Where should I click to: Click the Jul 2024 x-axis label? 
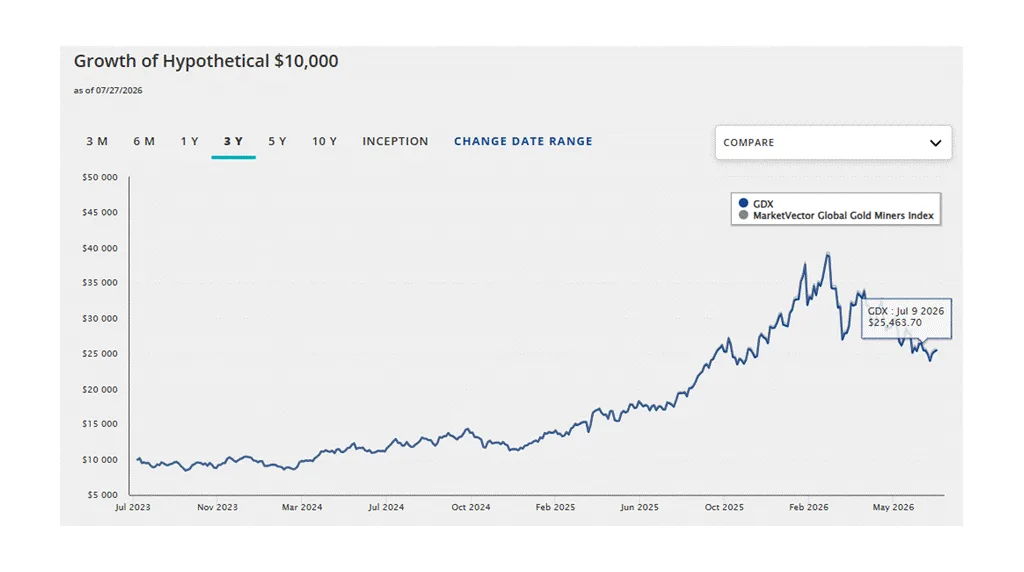[x=386, y=507]
